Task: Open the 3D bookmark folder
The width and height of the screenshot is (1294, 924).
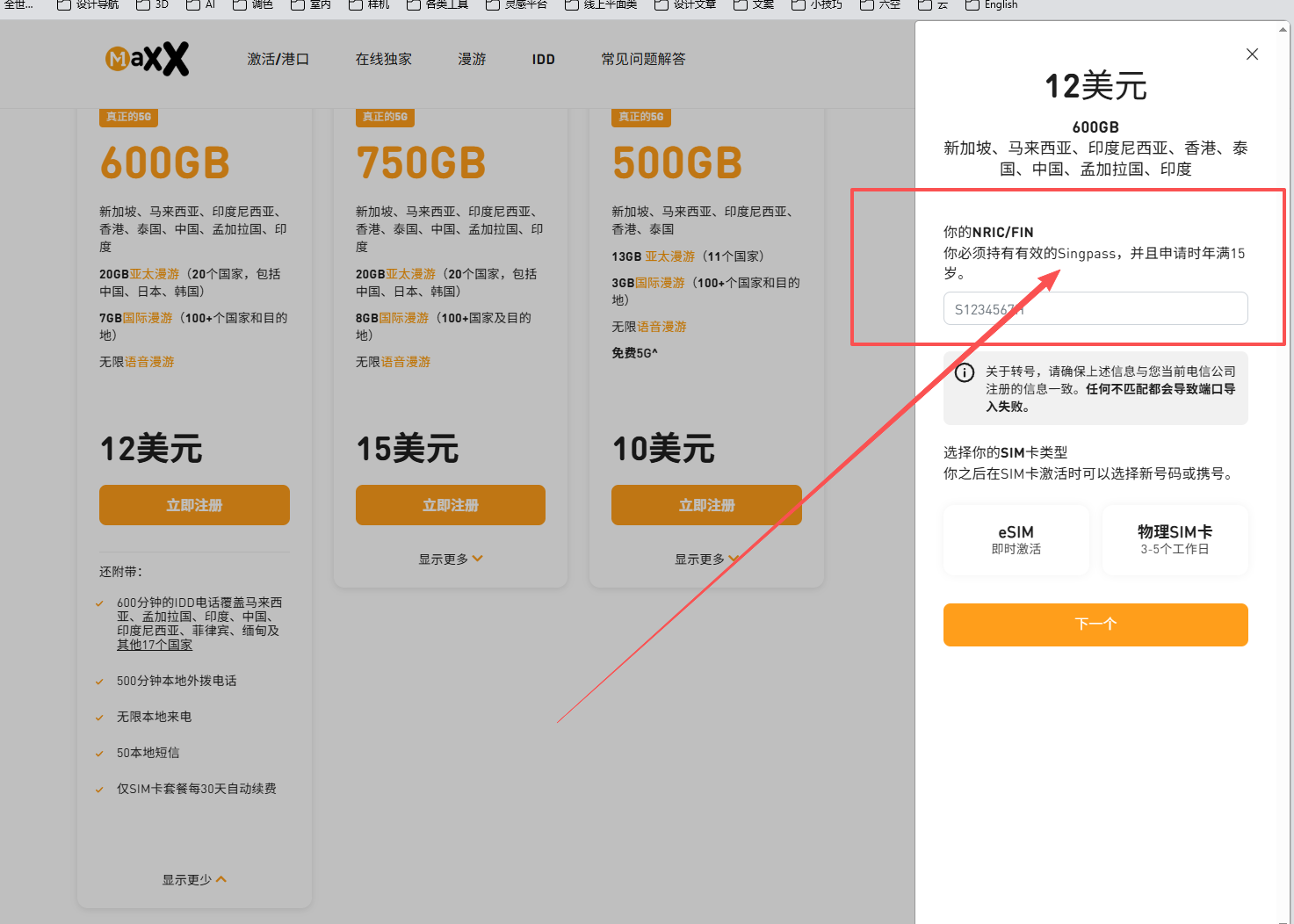Action: 153,4
